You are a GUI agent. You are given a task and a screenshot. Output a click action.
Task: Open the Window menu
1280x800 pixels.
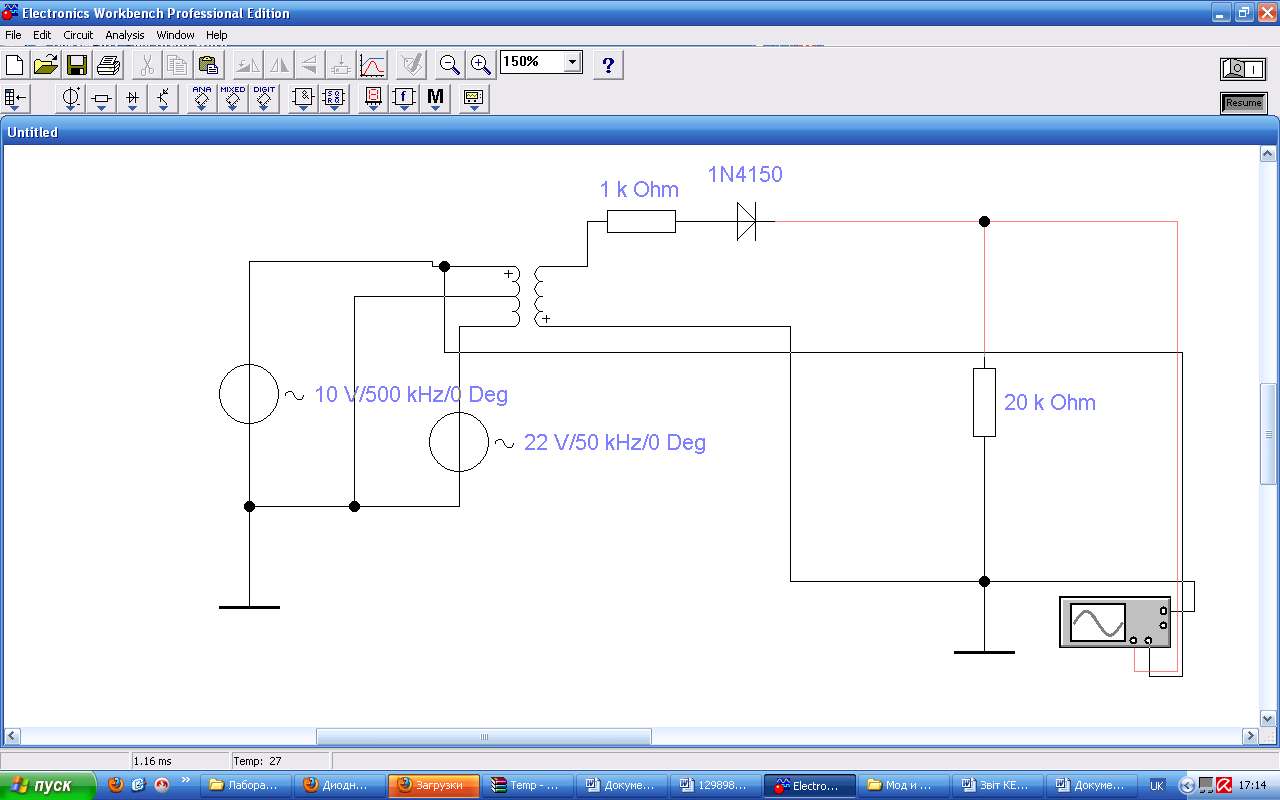175,35
